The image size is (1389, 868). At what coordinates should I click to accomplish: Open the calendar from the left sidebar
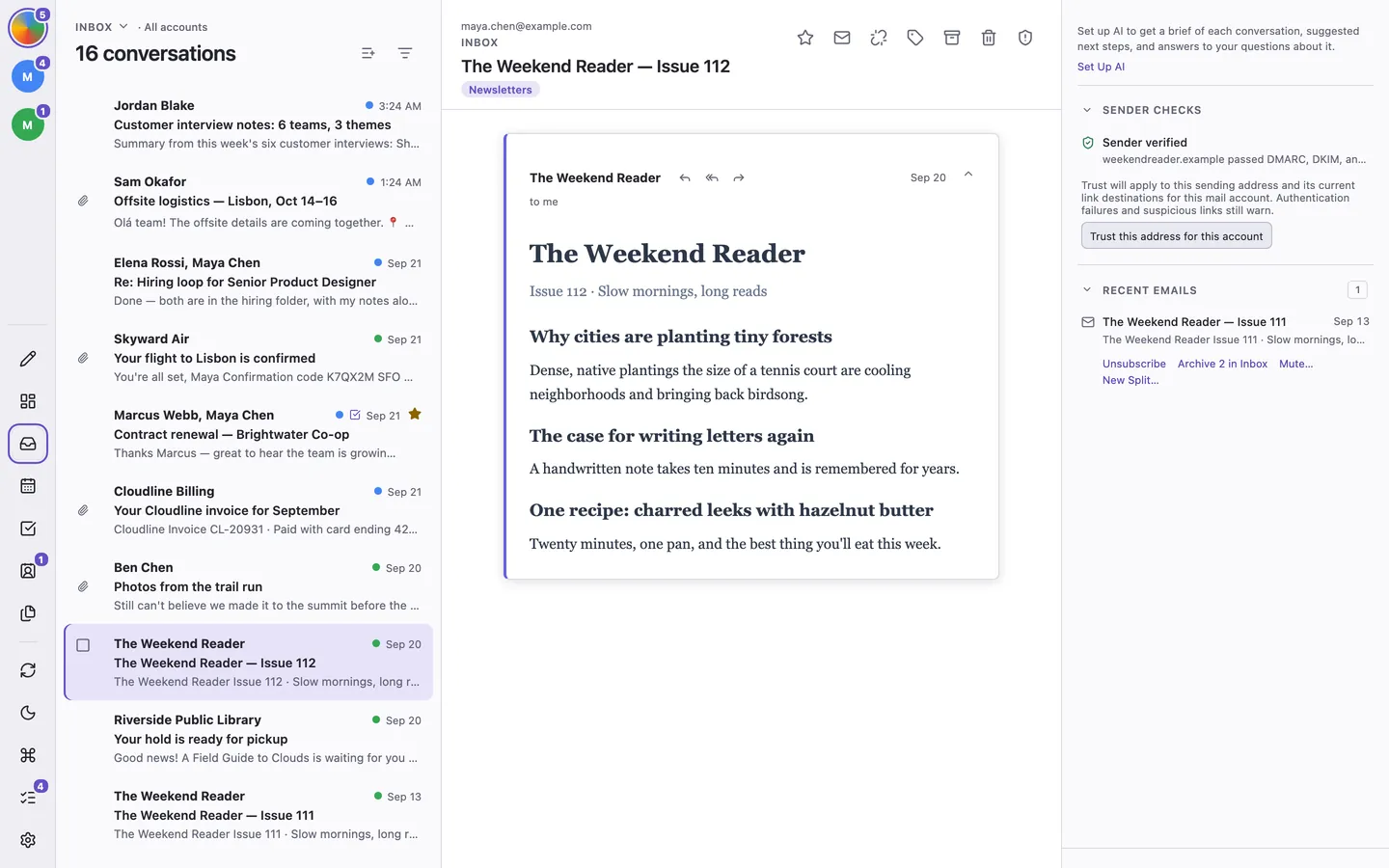[28, 486]
